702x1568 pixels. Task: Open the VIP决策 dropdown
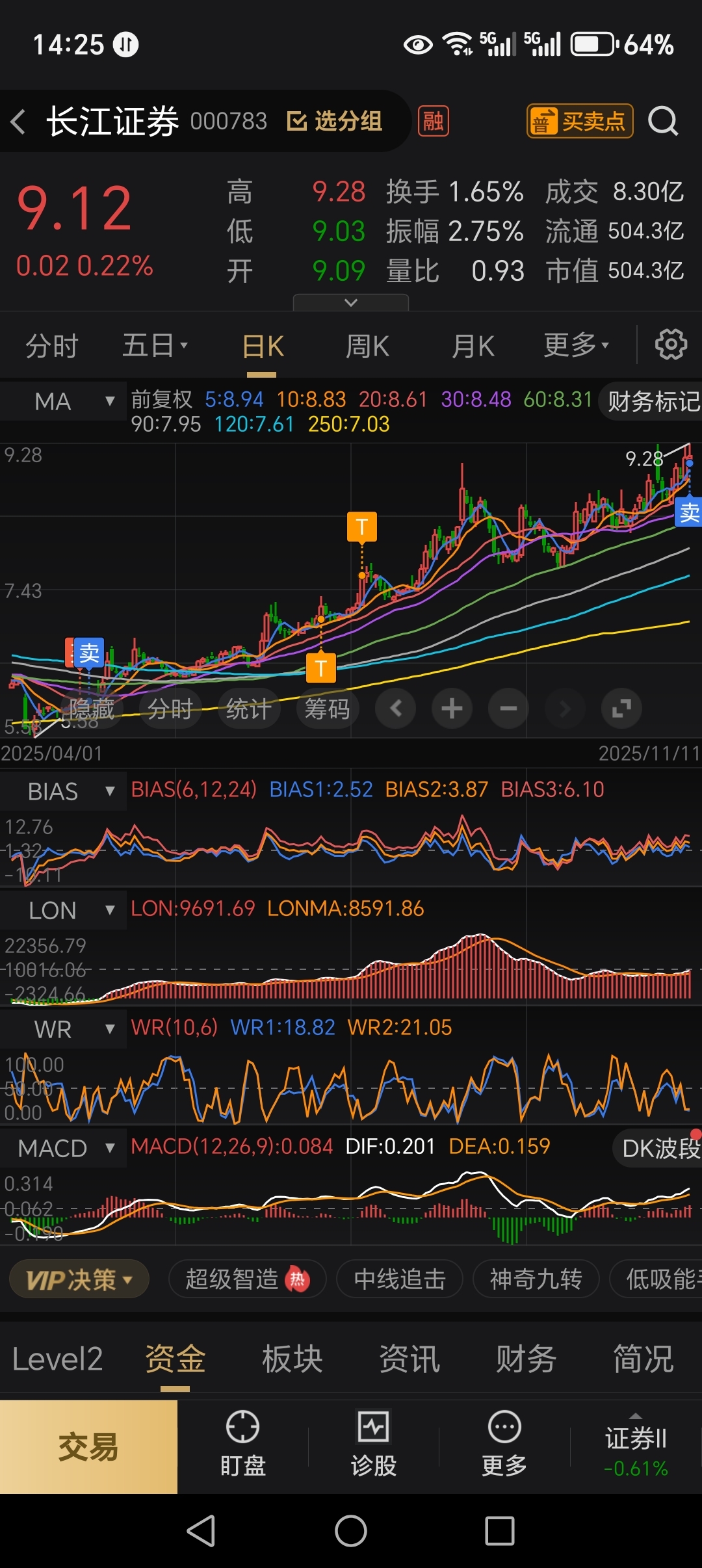[79, 1279]
